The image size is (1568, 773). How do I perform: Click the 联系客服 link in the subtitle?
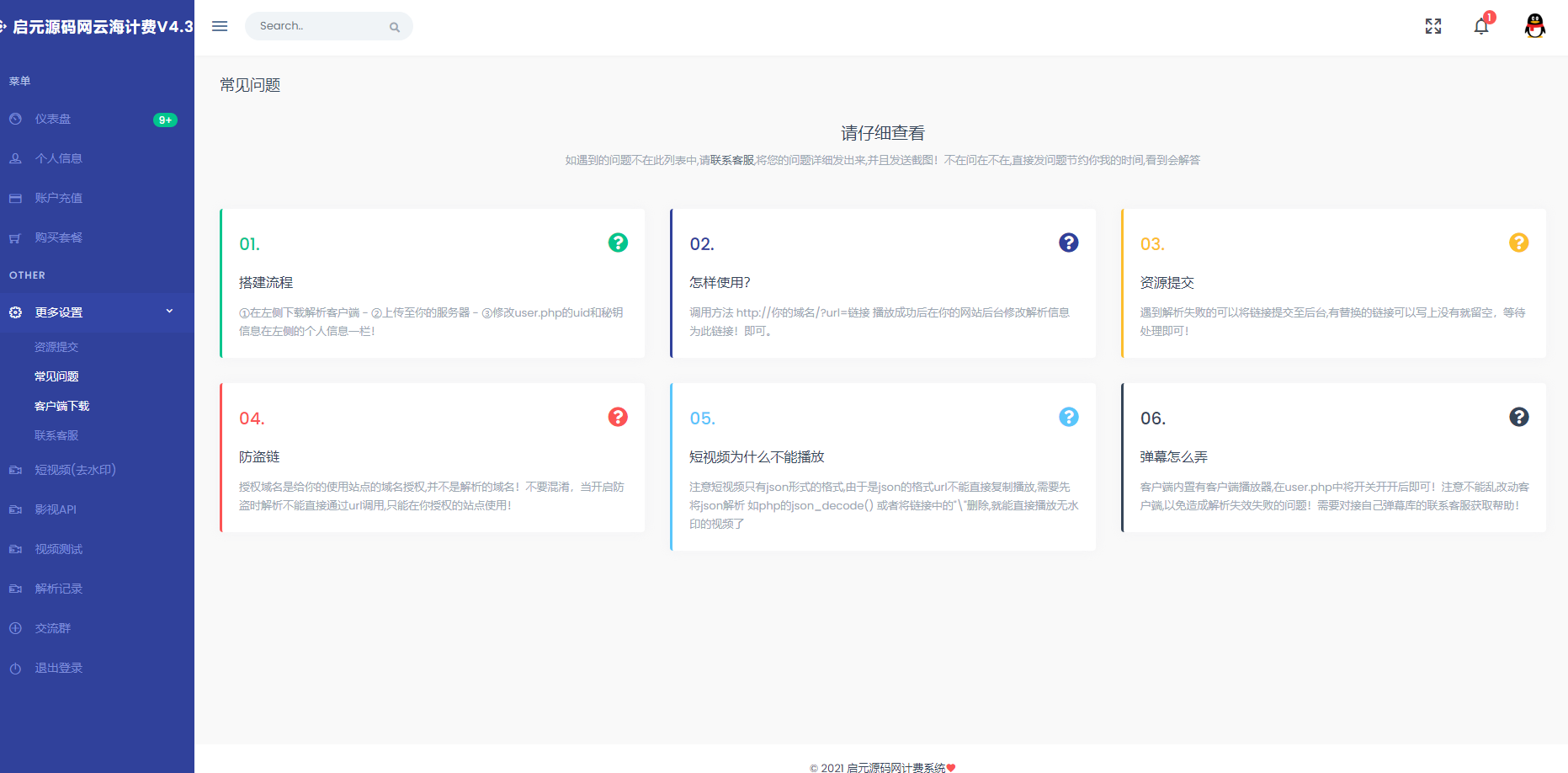(x=731, y=160)
